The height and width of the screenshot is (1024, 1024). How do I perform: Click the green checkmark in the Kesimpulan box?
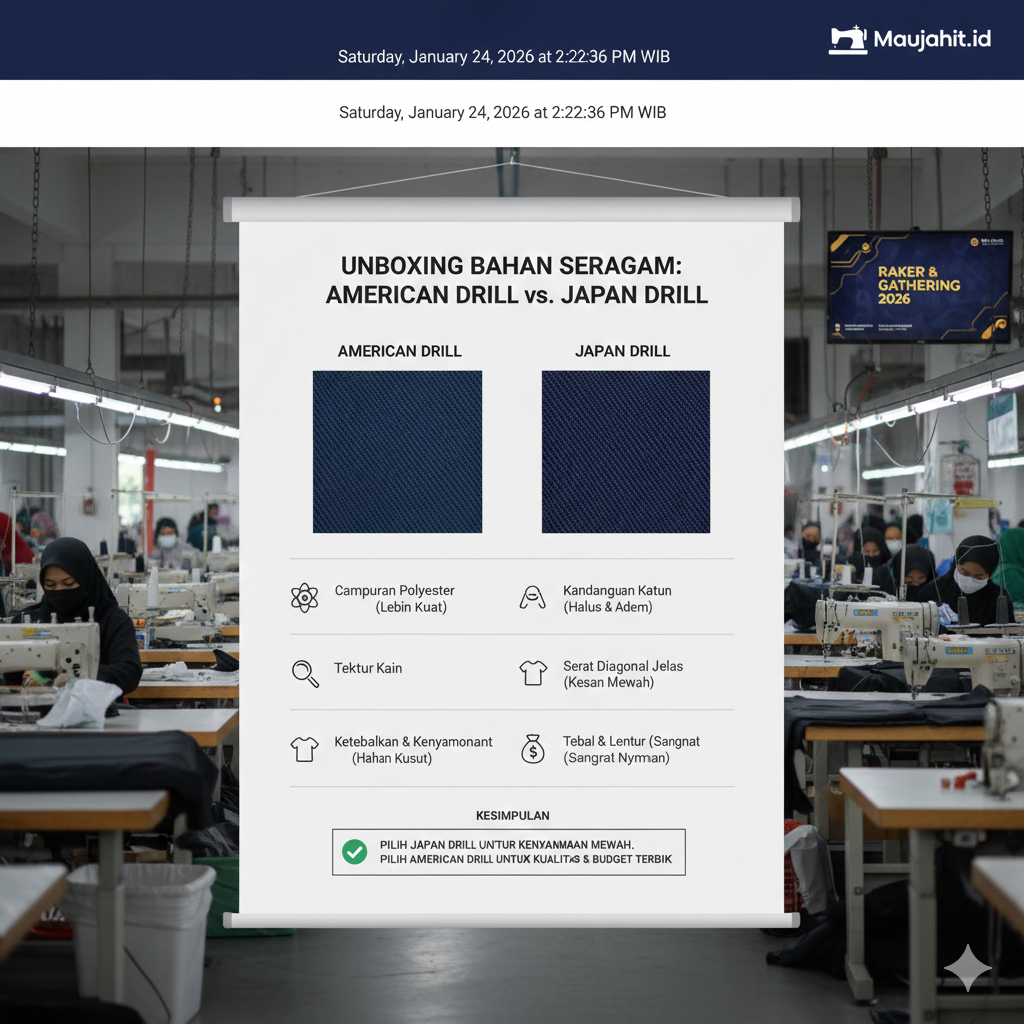click(x=354, y=852)
